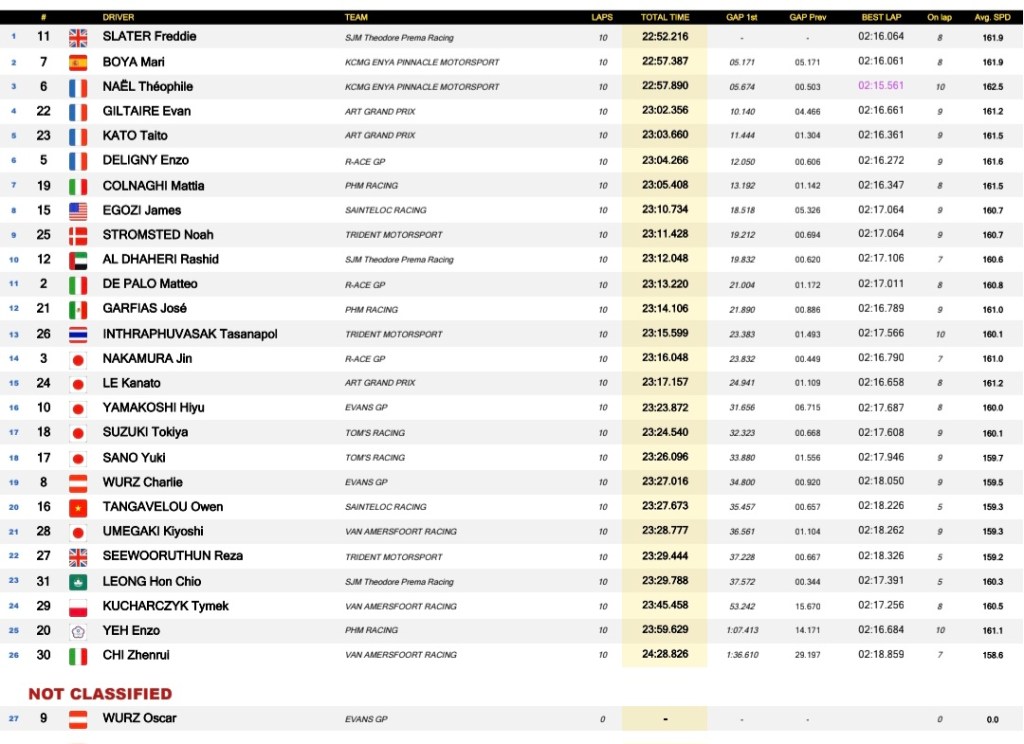Click the British flag beside SLATER Freddie

(78, 38)
